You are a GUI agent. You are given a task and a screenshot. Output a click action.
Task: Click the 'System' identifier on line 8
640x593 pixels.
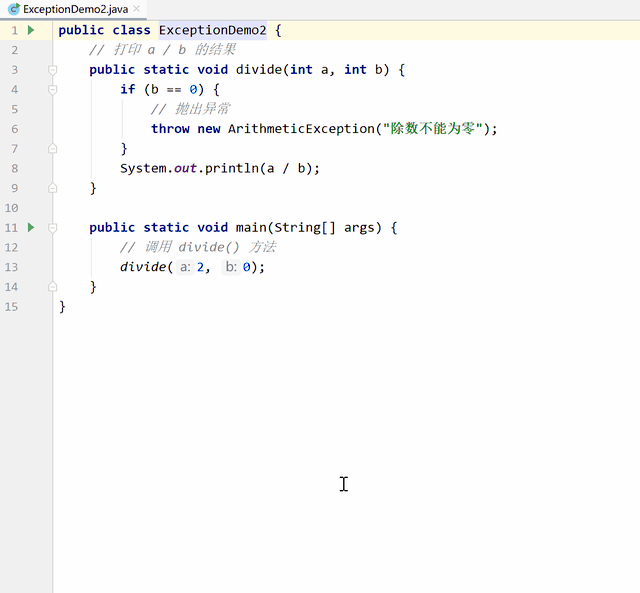point(143,169)
